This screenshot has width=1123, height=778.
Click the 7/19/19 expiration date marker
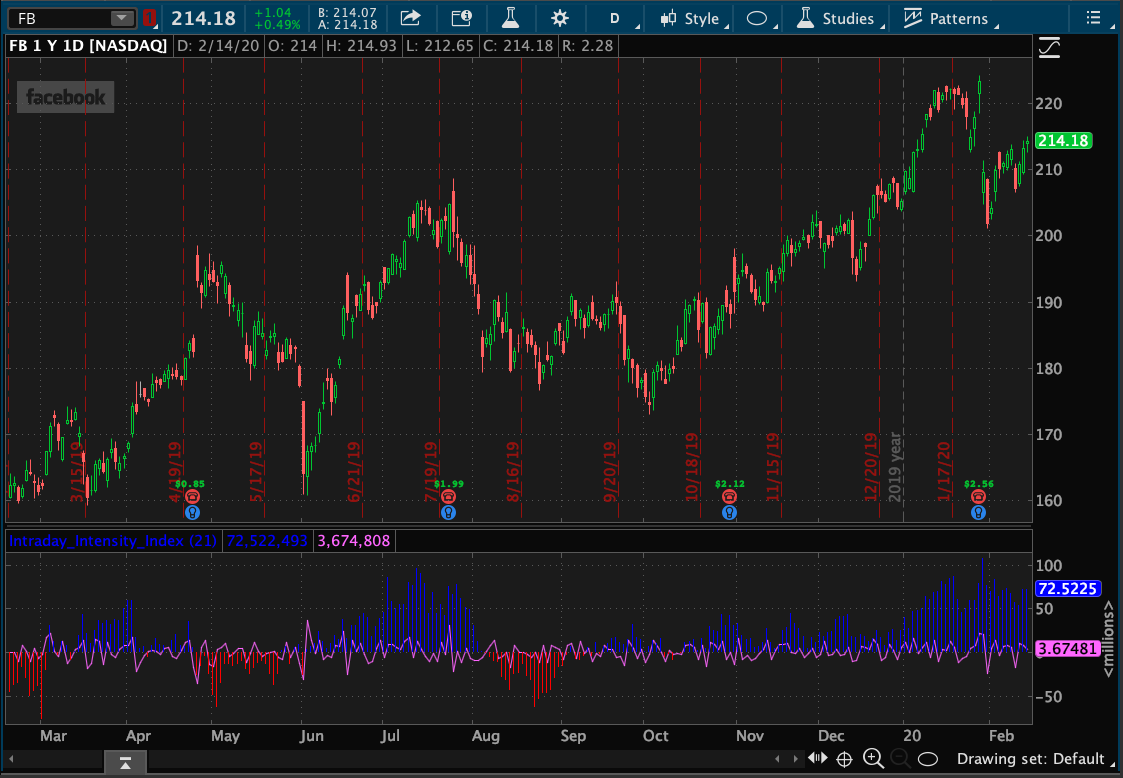pyautogui.click(x=430, y=471)
